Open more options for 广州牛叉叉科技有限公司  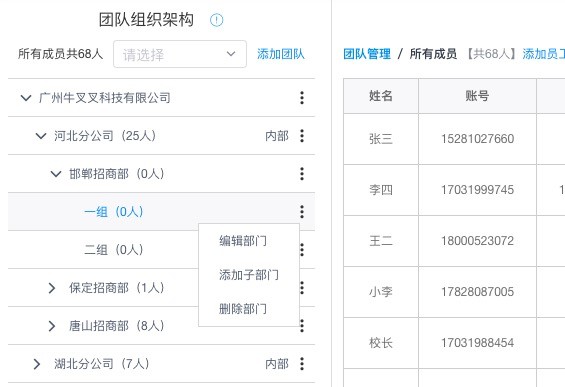302,98
